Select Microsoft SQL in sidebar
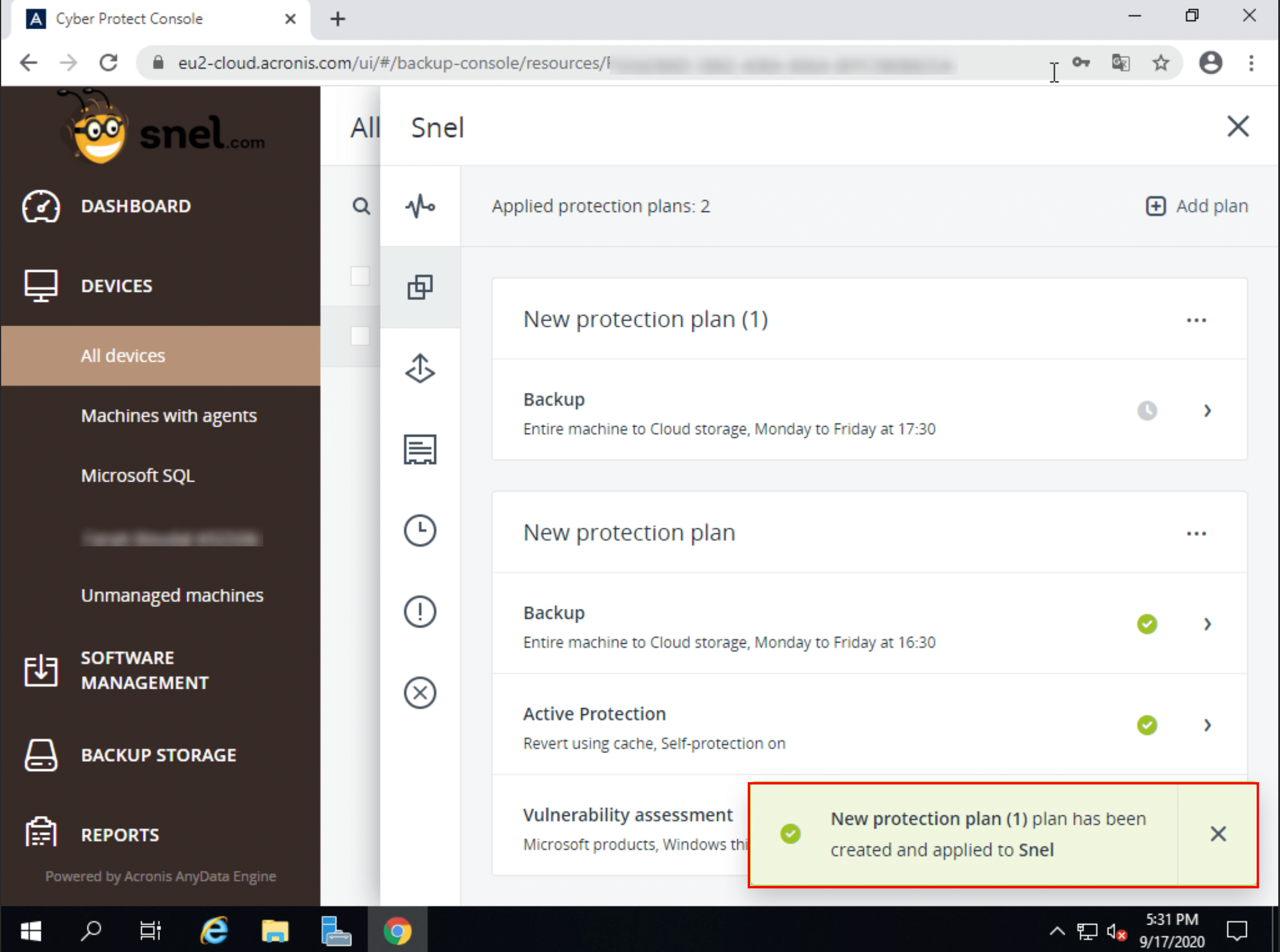Viewport: 1280px width, 952px height. point(138,476)
